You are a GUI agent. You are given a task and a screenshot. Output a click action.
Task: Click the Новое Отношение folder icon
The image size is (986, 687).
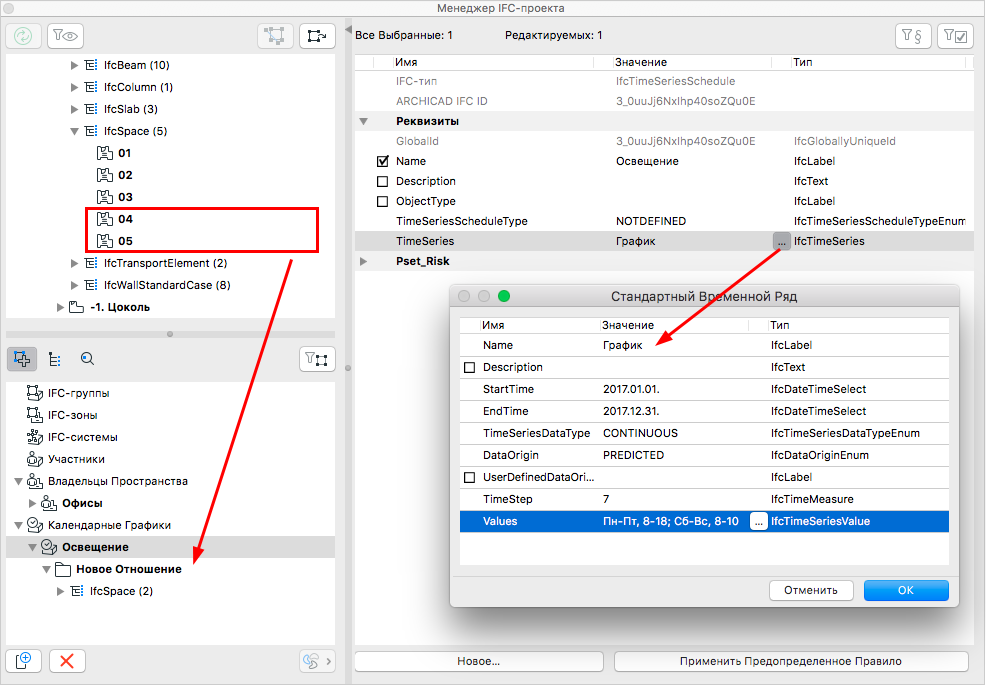point(62,569)
